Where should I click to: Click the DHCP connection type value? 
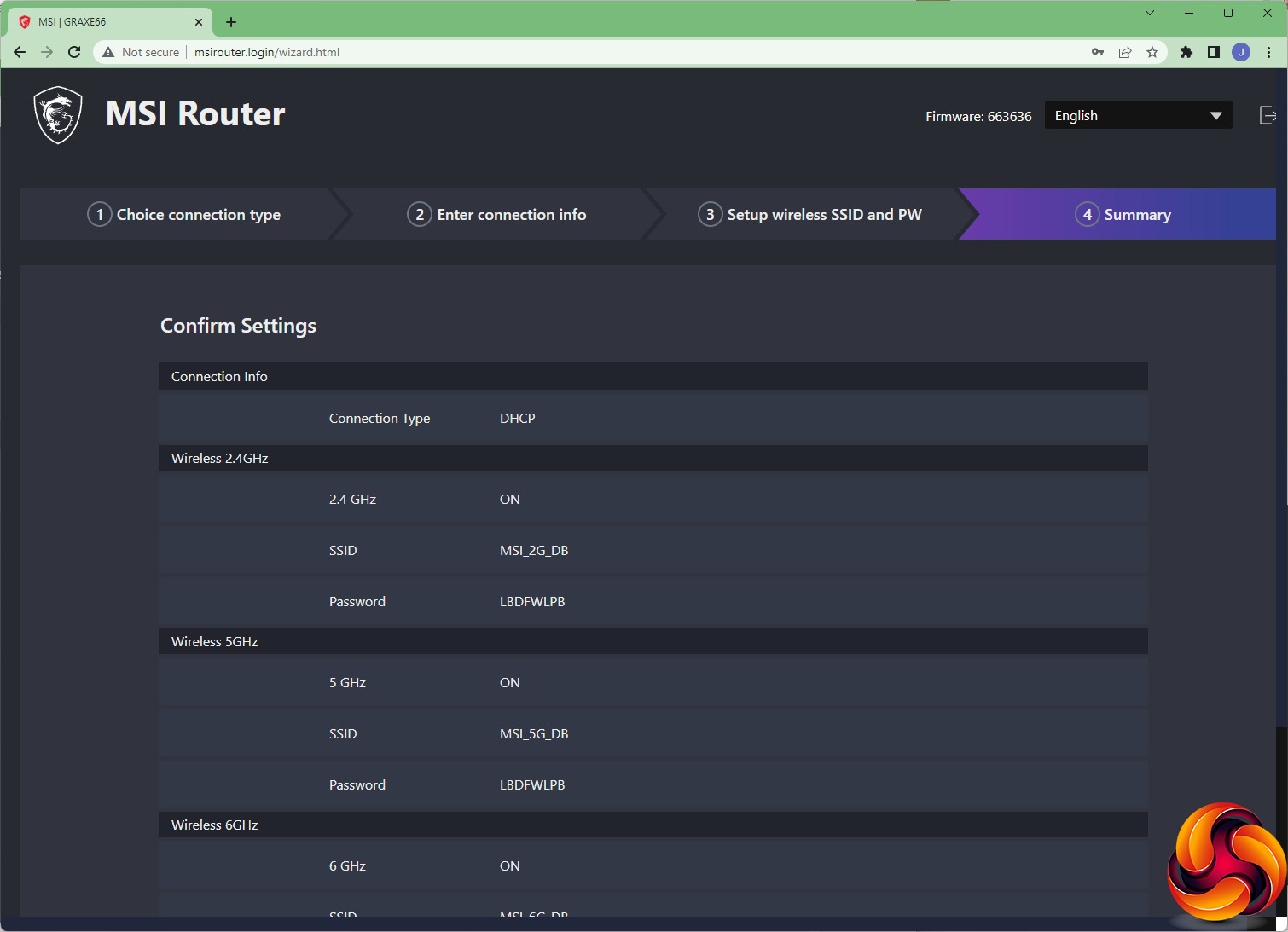point(518,418)
